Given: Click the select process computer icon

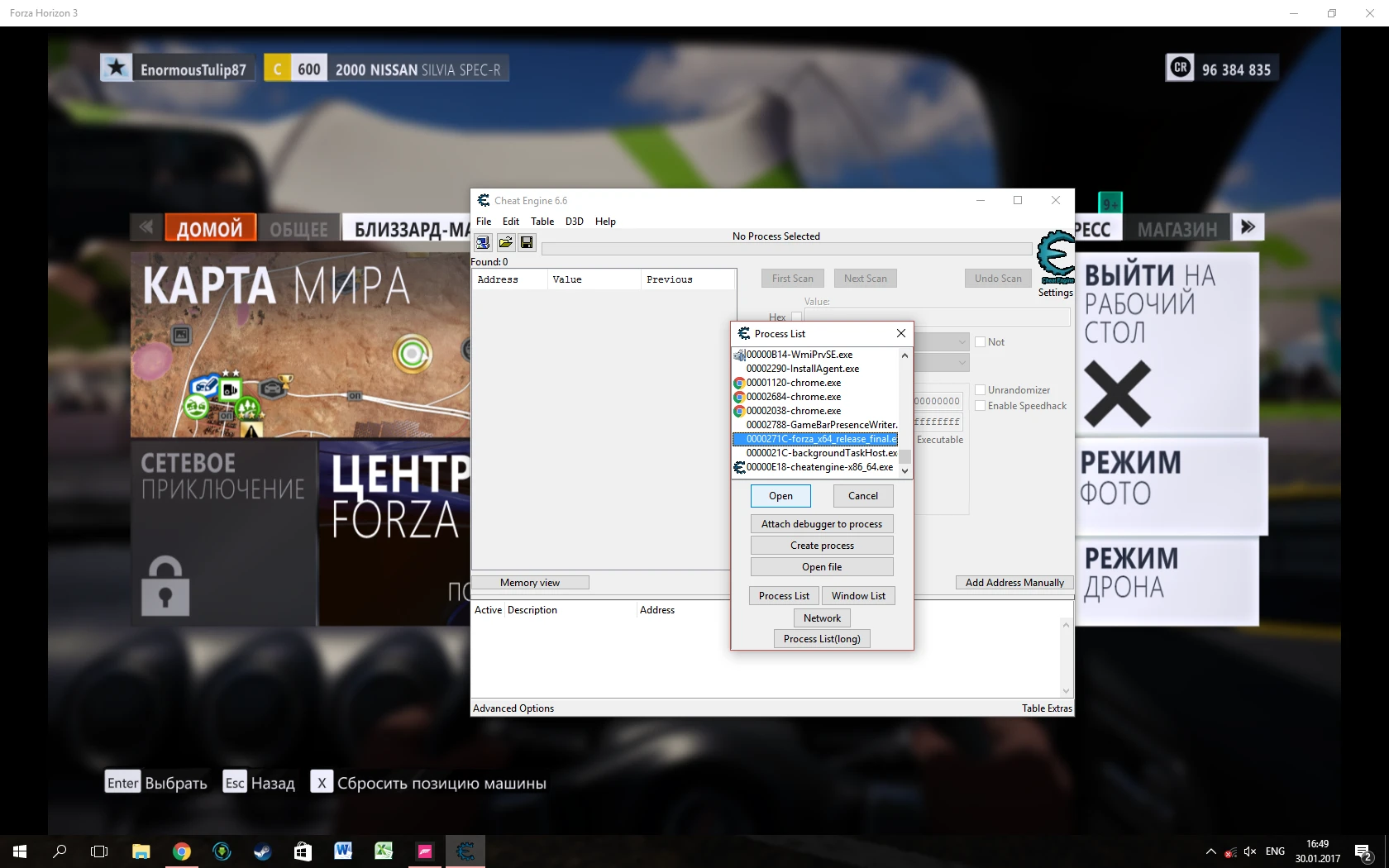Looking at the screenshot, I should (481, 242).
